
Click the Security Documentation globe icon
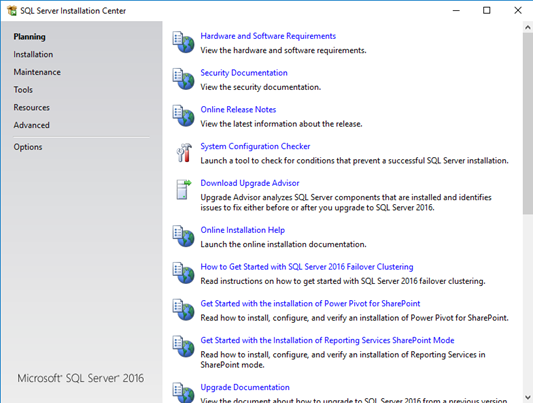(183, 79)
